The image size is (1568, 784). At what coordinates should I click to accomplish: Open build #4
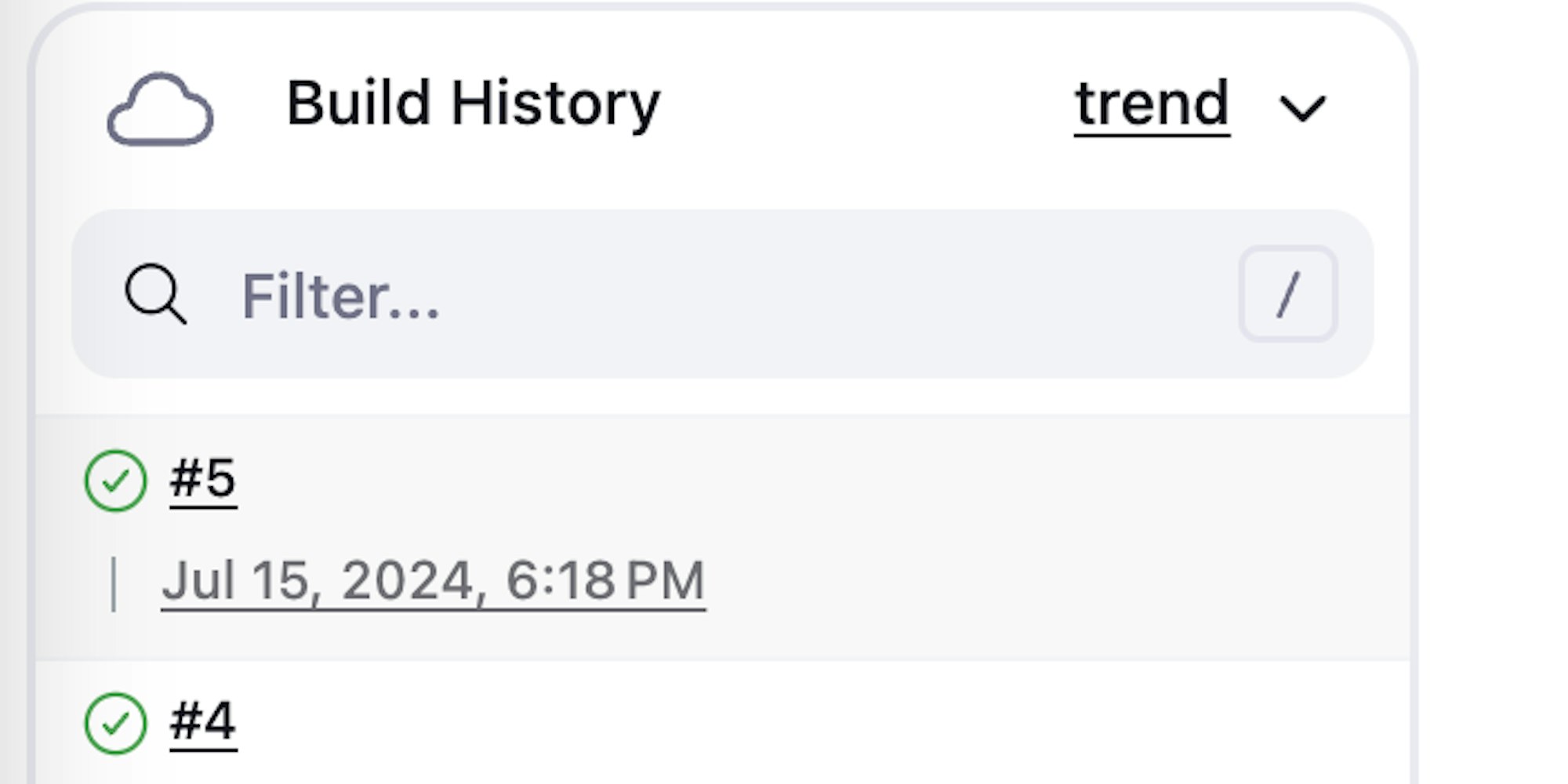coord(203,721)
